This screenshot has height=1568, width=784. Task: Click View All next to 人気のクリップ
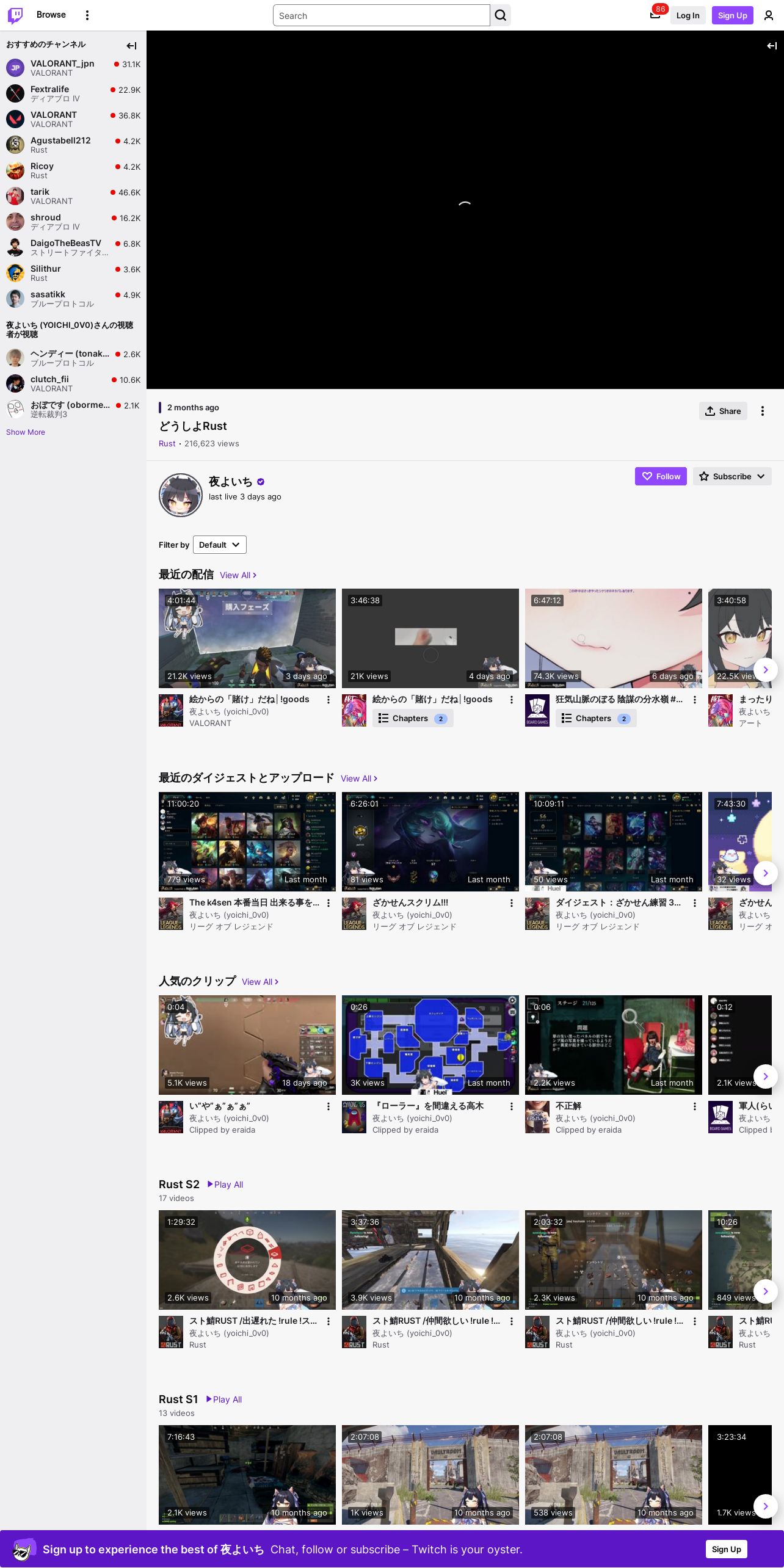tap(260, 982)
